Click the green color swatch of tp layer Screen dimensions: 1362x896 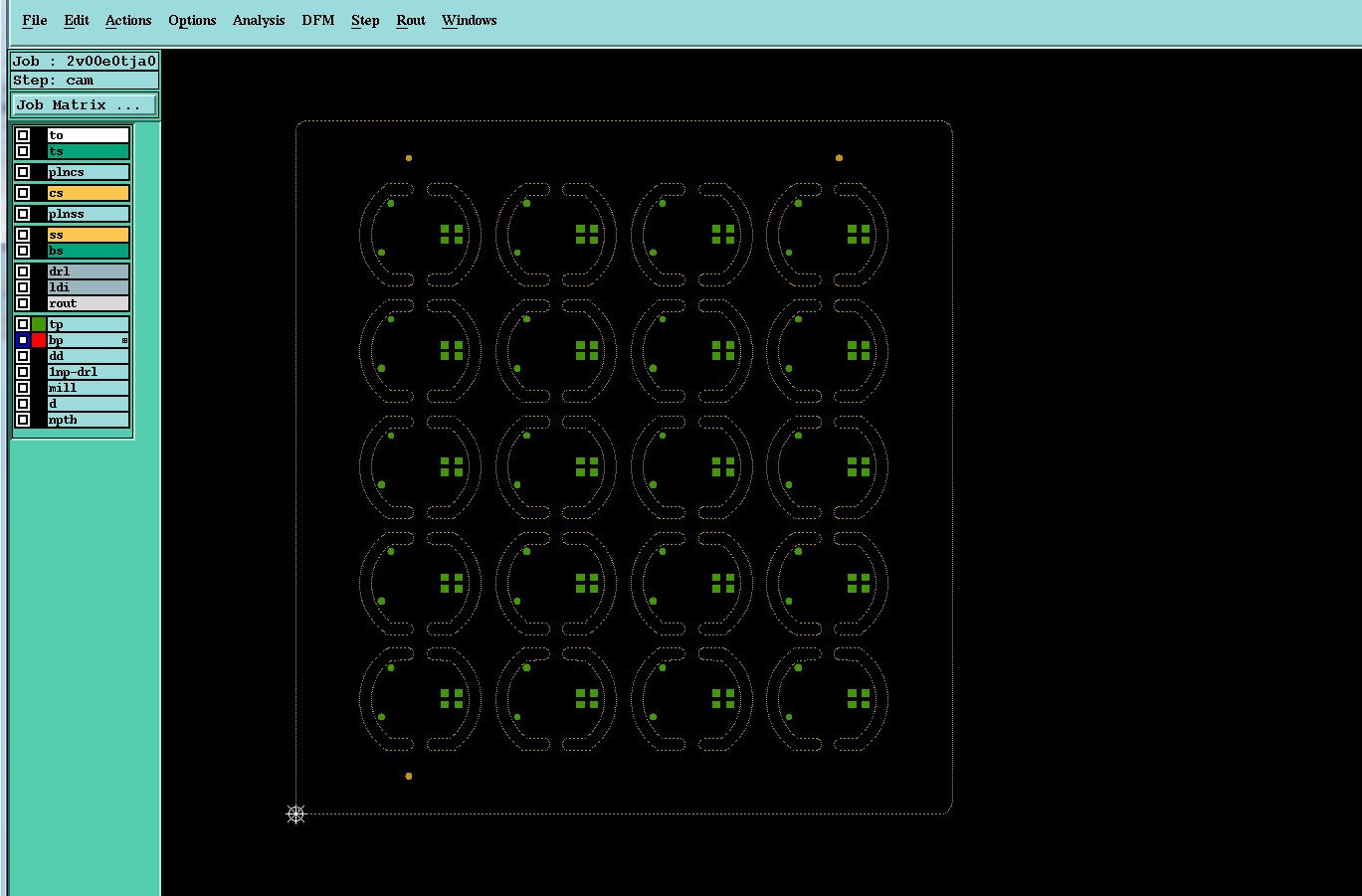pyautogui.click(x=39, y=324)
